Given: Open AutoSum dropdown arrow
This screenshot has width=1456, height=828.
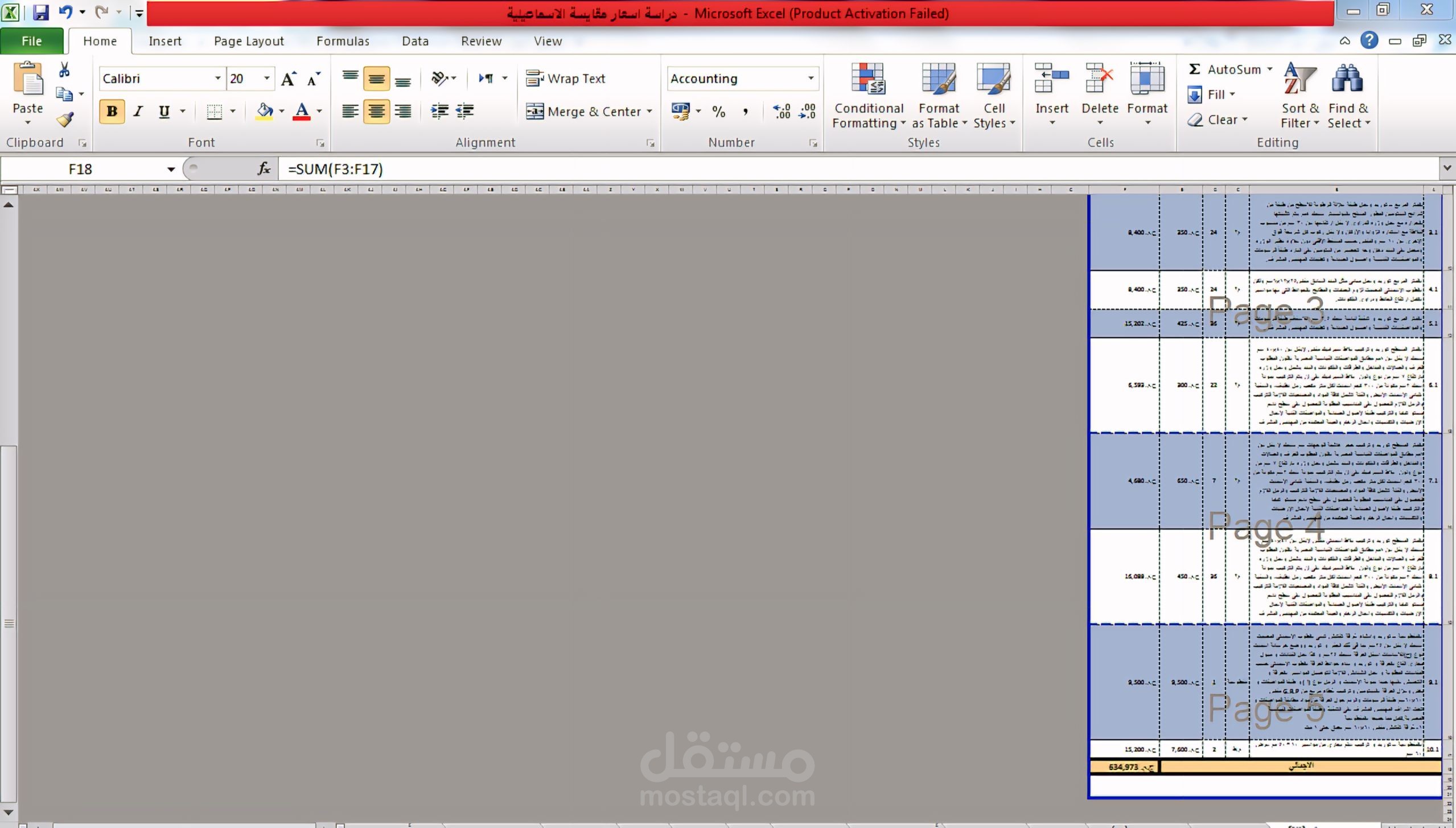Looking at the screenshot, I should [1270, 69].
